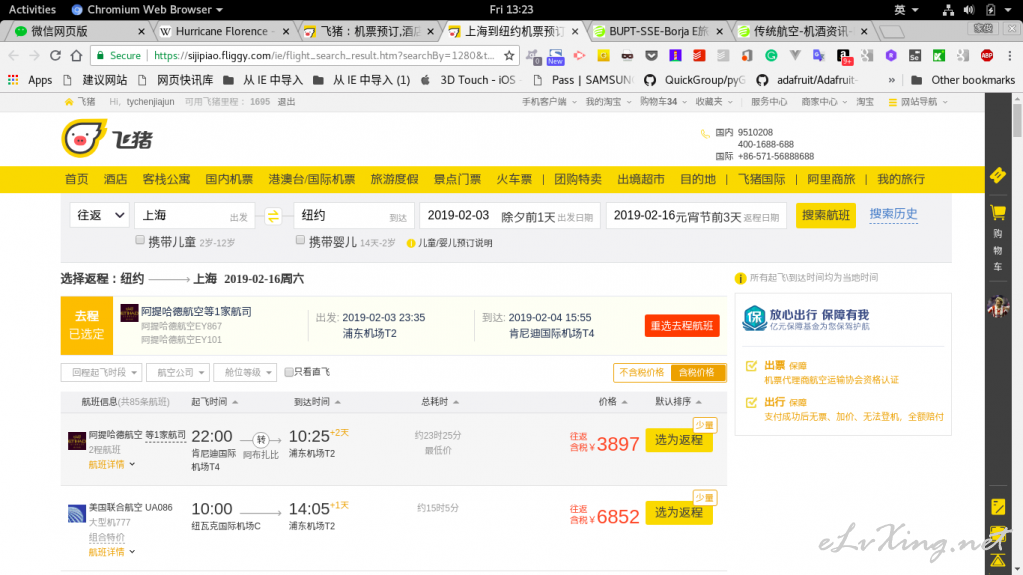Open the 航空公司 filter dropdown

coord(177,372)
